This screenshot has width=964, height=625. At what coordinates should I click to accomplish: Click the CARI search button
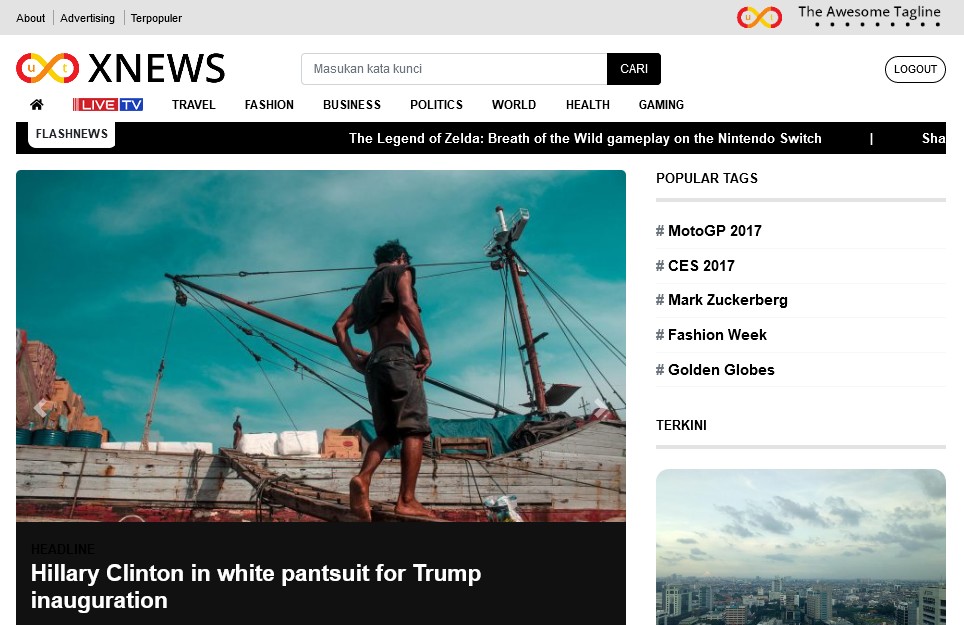click(x=634, y=69)
